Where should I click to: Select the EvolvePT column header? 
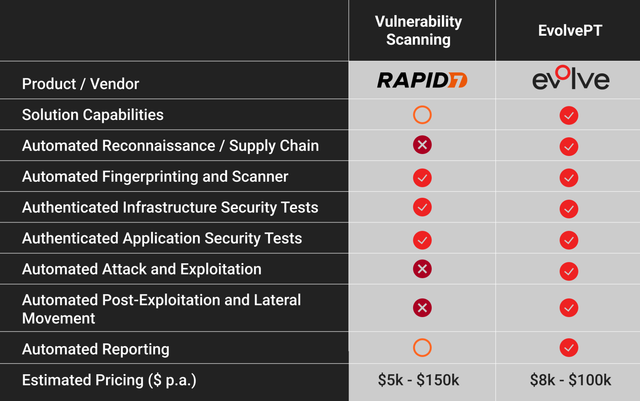(568, 30)
